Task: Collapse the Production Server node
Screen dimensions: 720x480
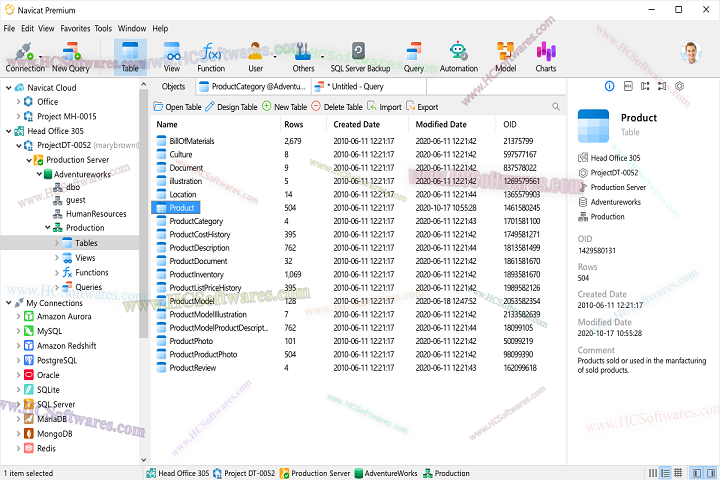Action: [29, 160]
